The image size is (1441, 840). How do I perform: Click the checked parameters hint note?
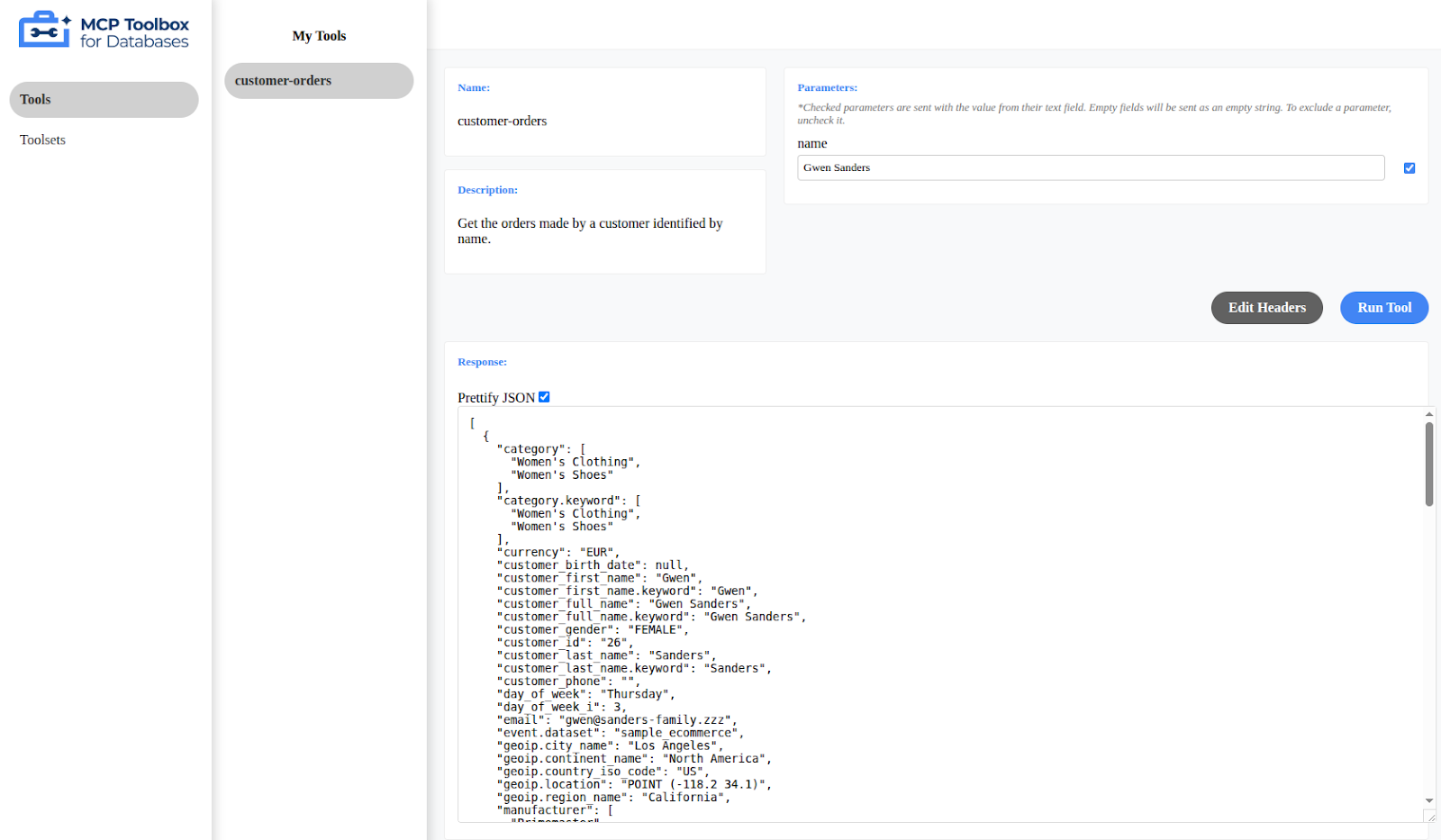point(1094,113)
